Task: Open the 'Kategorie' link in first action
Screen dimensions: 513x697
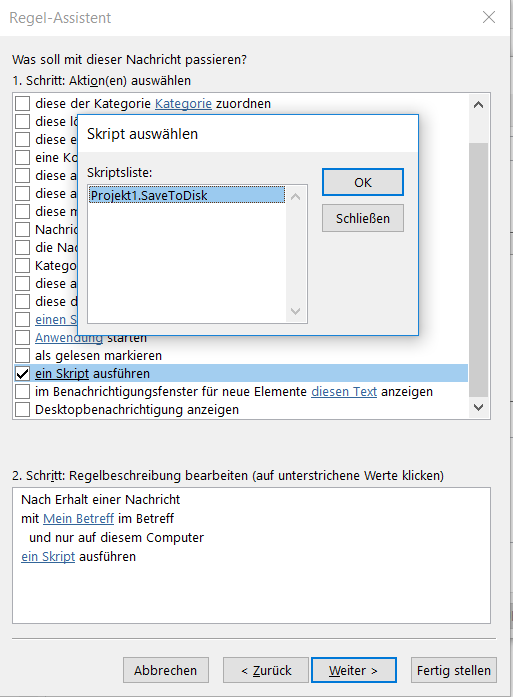Action: click(183, 104)
